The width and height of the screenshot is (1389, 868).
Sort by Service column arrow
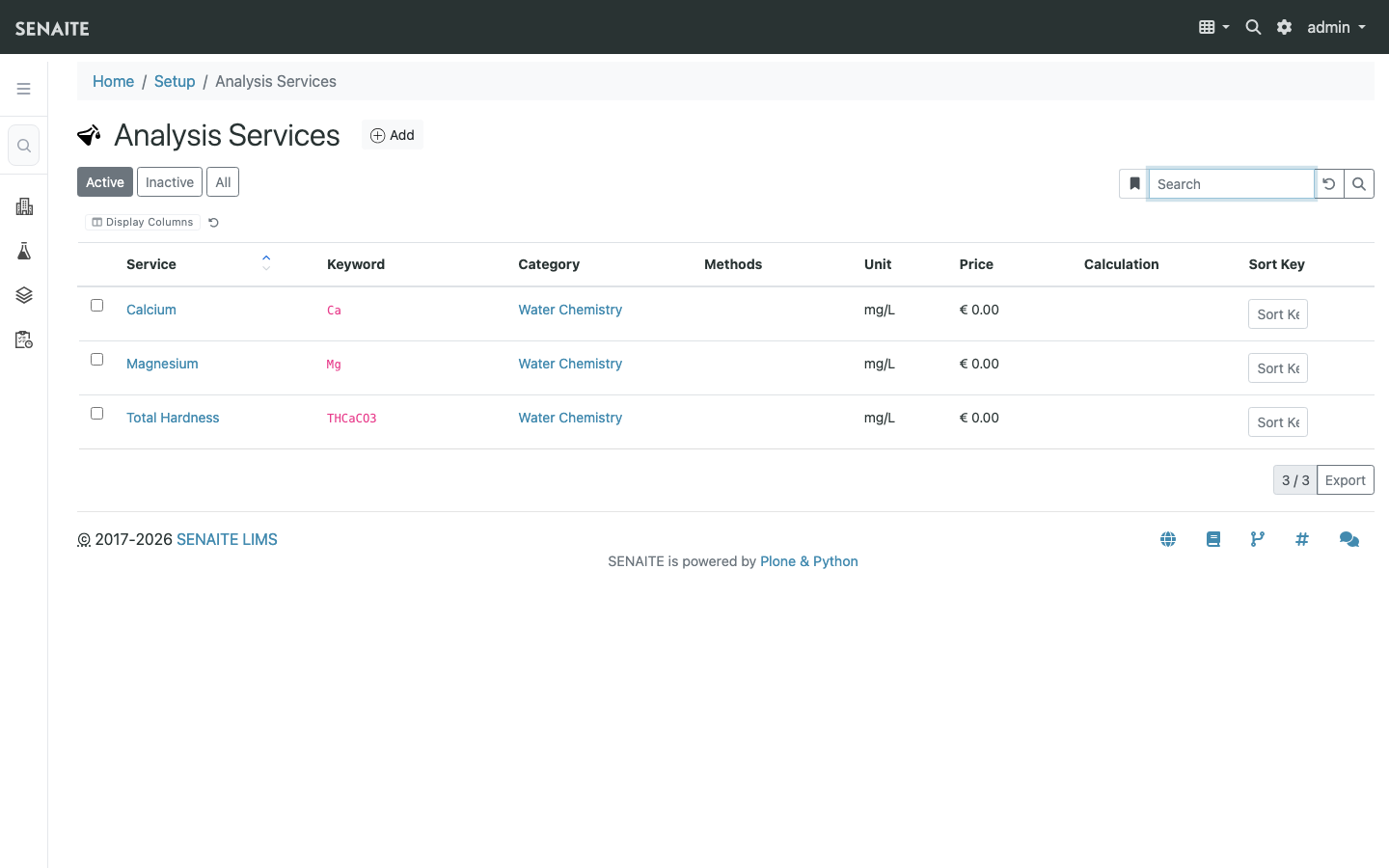tap(266, 262)
